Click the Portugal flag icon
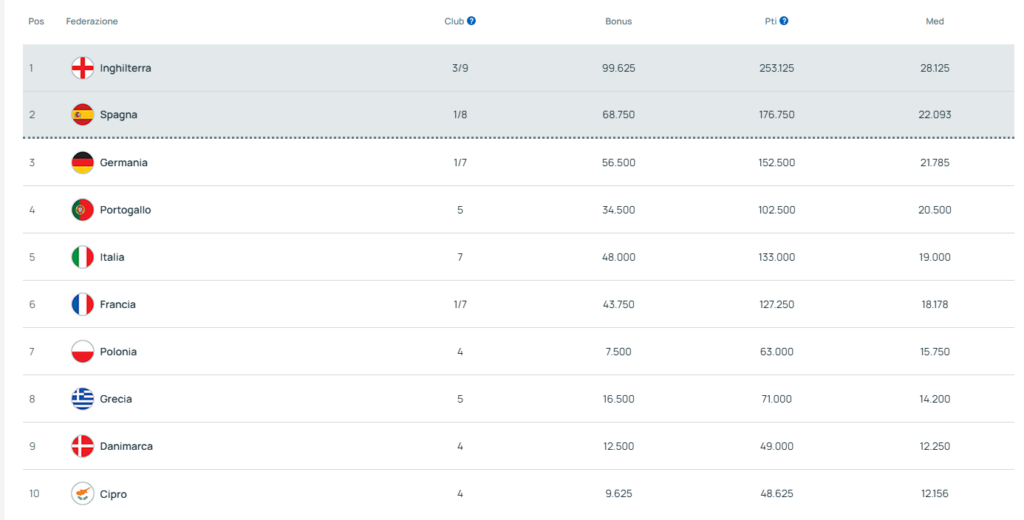 point(82,210)
